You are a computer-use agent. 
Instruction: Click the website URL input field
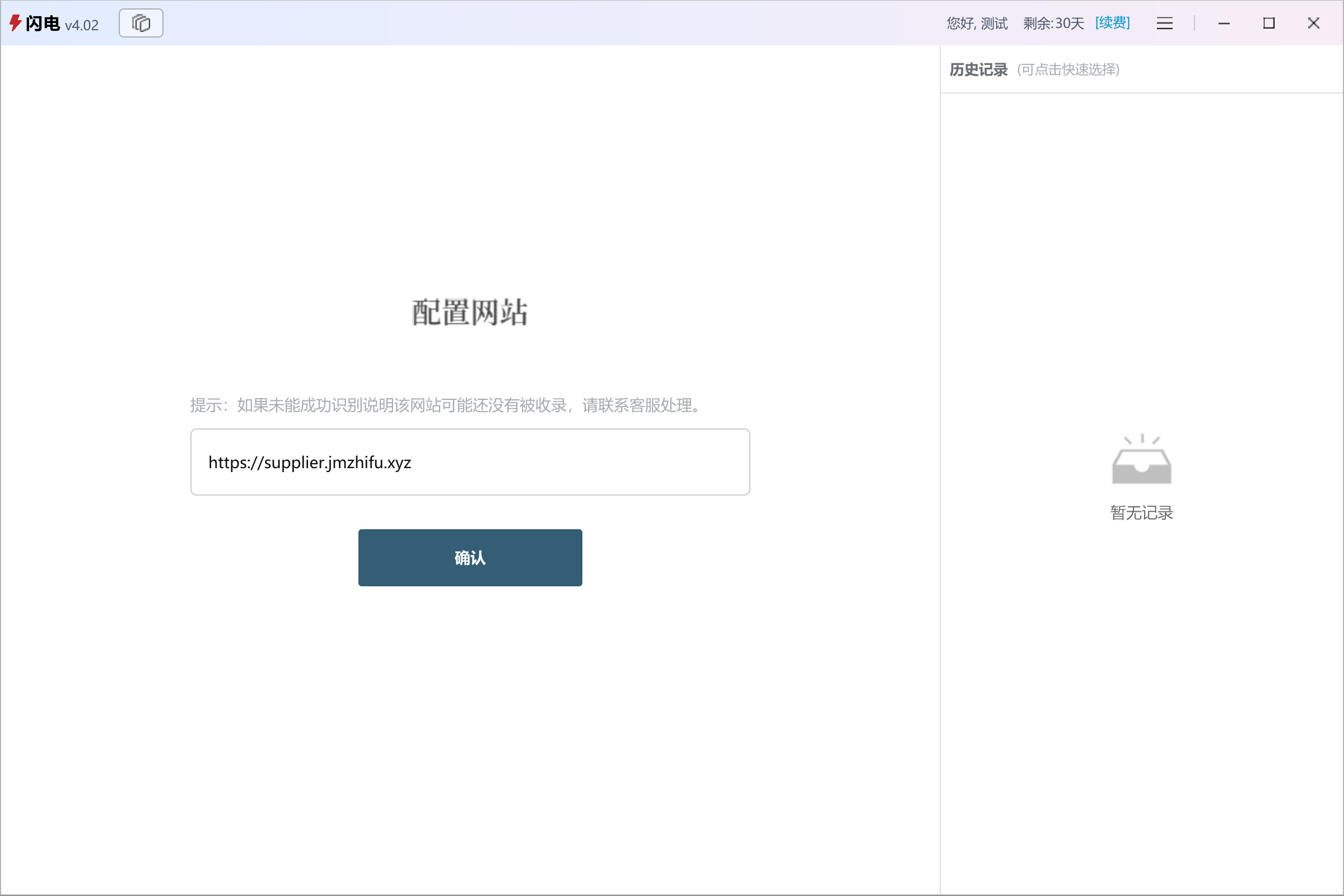coord(470,461)
